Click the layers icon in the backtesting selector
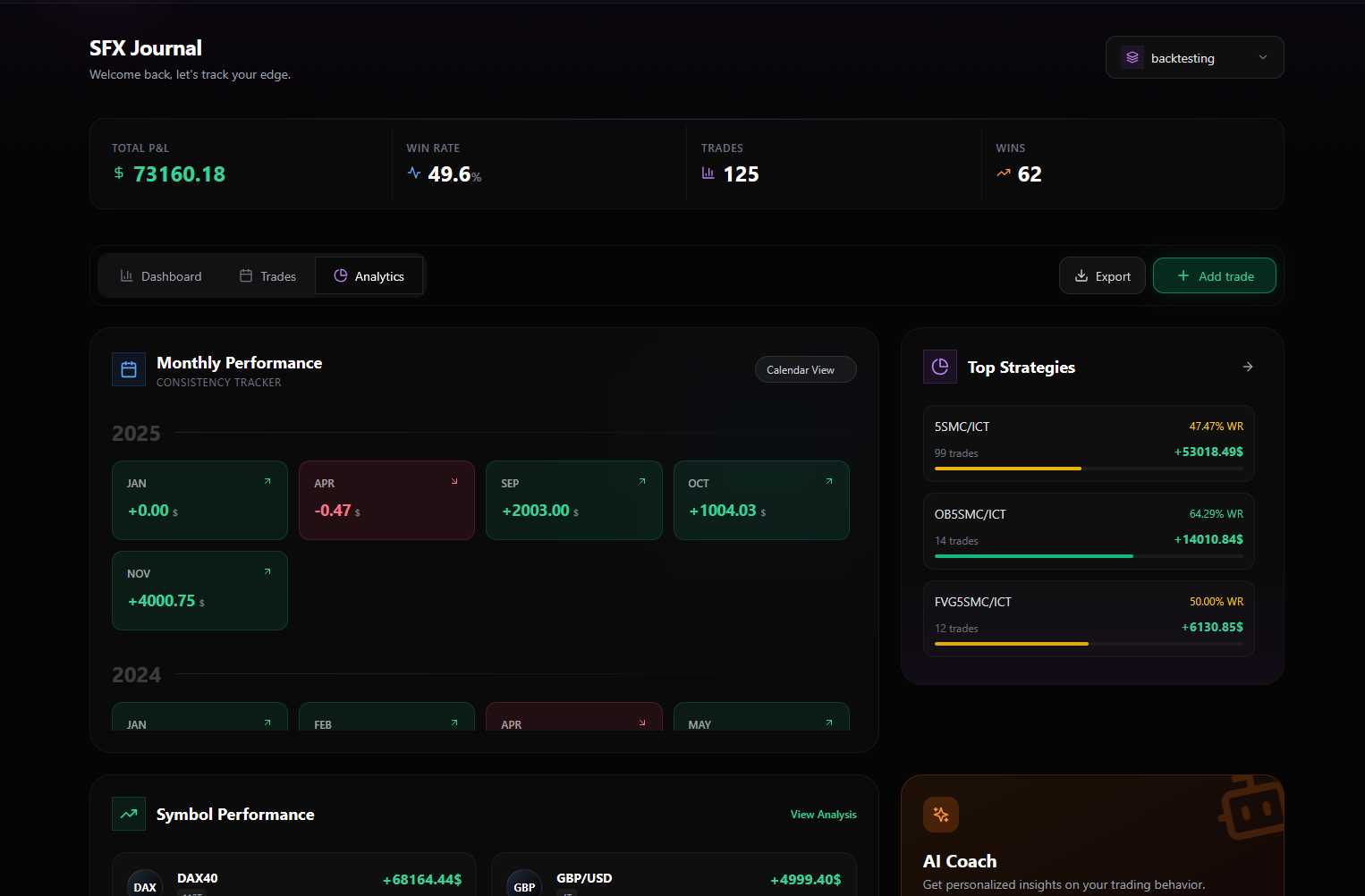This screenshot has width=1365, height=896. pyautogui.click(x=1132, y=56)
